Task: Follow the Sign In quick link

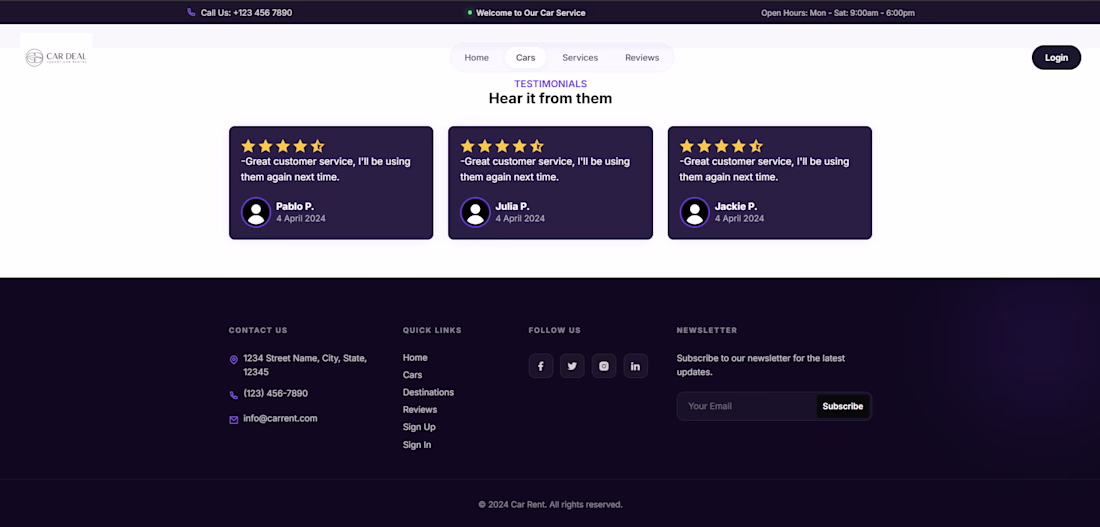Action: (417, 445)
